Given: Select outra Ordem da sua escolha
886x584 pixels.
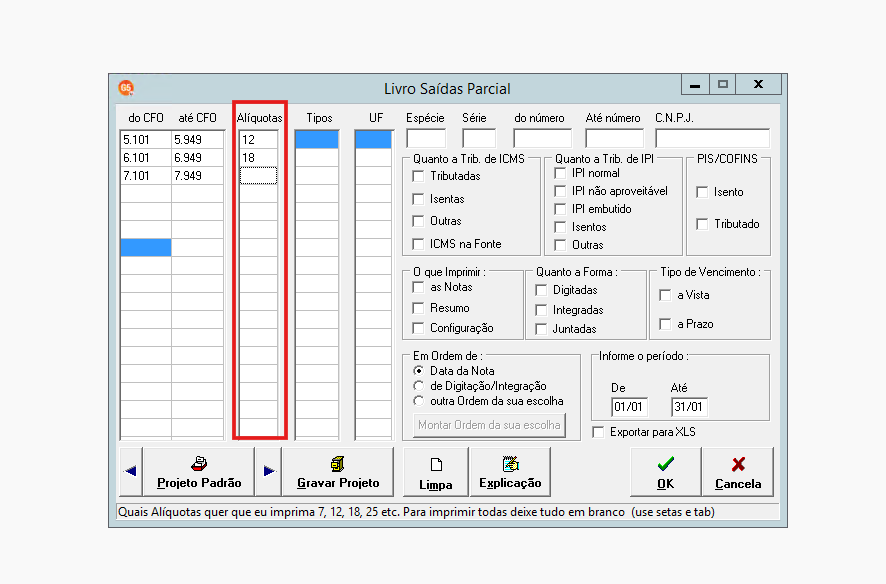Looking at the screenshot, I should [x=419, y=401].
